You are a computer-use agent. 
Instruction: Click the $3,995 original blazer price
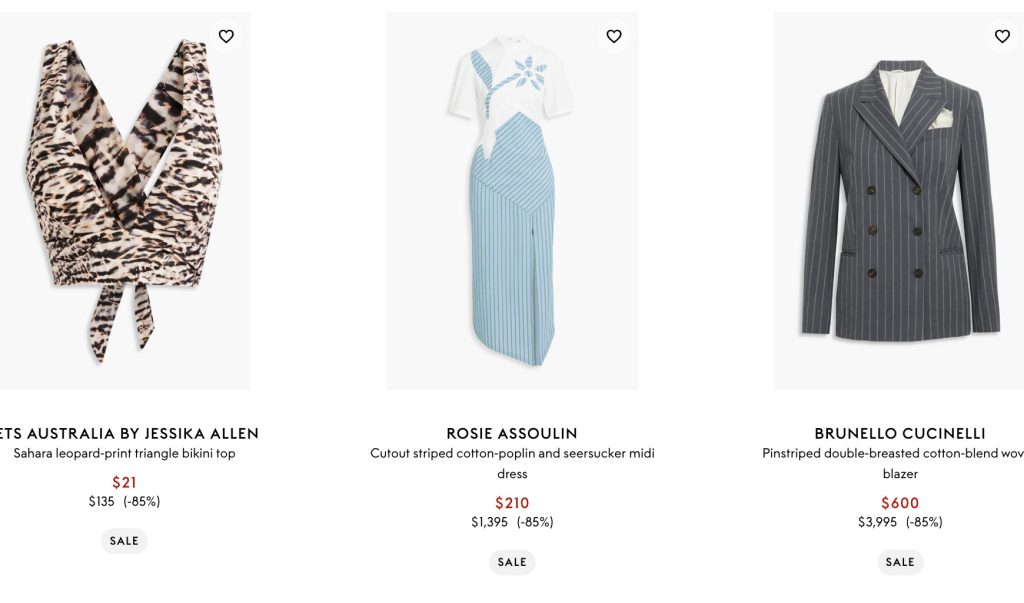pos(877,522)
